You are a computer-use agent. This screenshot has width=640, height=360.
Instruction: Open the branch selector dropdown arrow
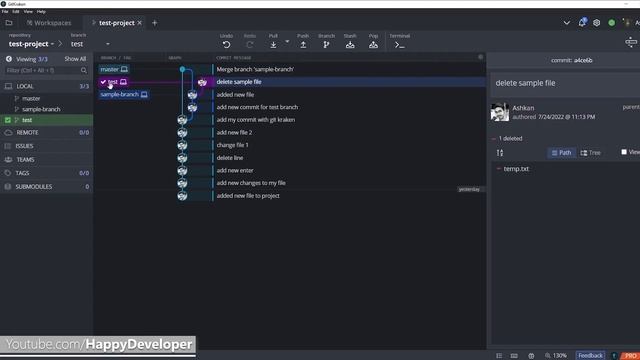pyautogui.click(x=108, y=44)
